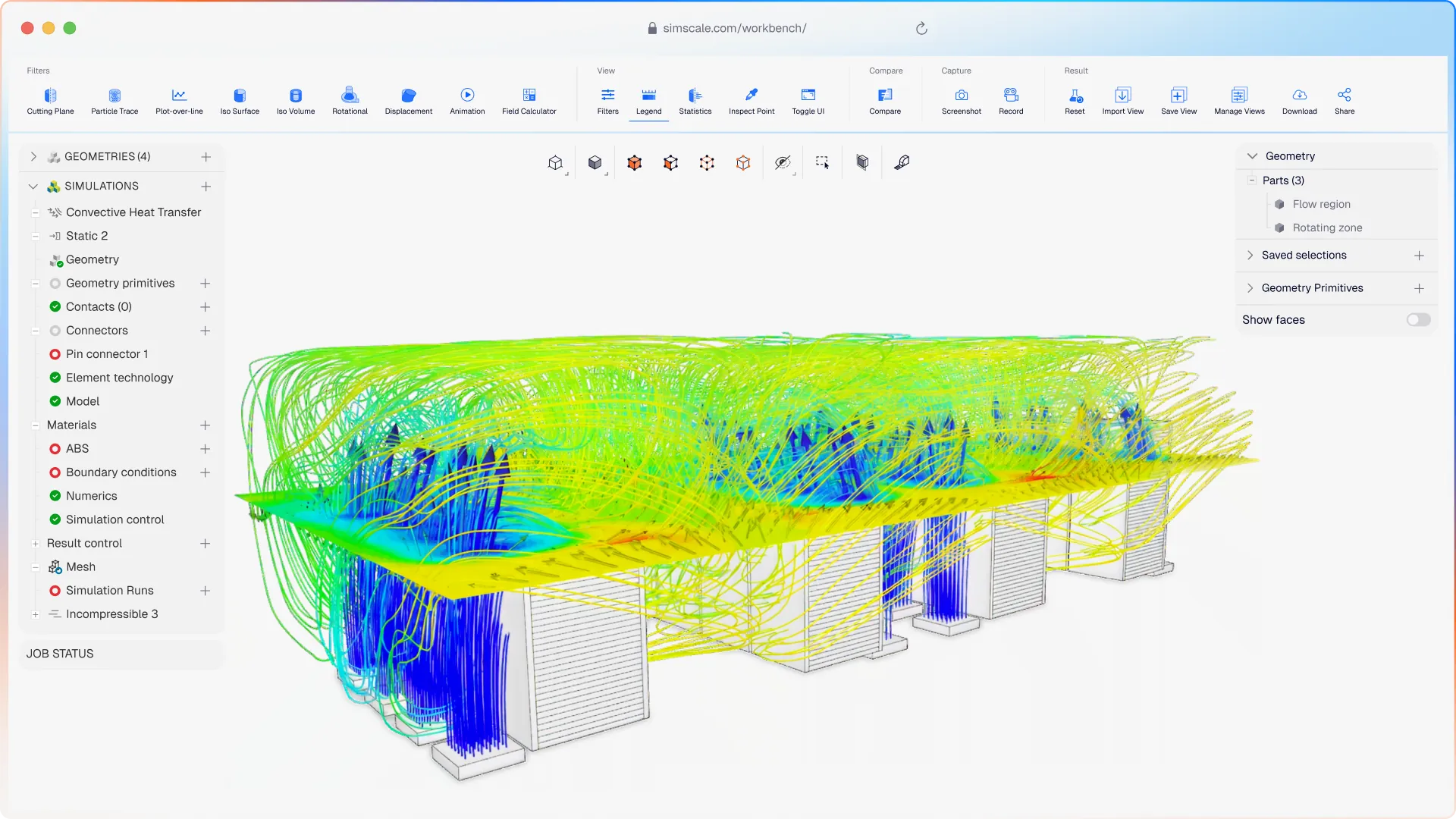Reset the result view
Screen dimensions: 1456x819
pyautogui.click(x=1075, y=101)
